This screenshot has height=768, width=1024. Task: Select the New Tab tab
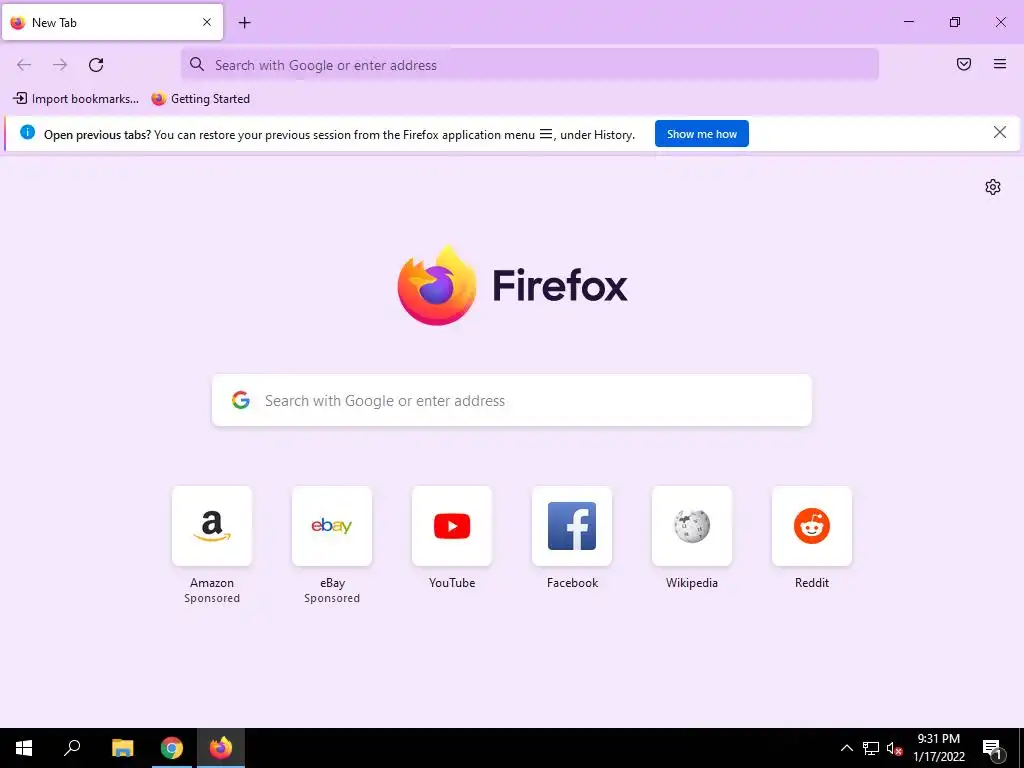point(112,22)
